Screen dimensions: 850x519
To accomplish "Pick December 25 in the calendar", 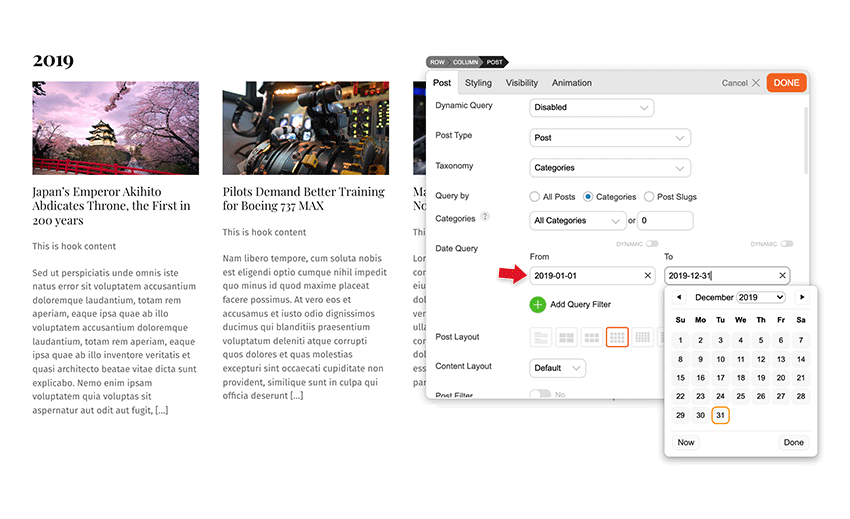I will (740, 396).
